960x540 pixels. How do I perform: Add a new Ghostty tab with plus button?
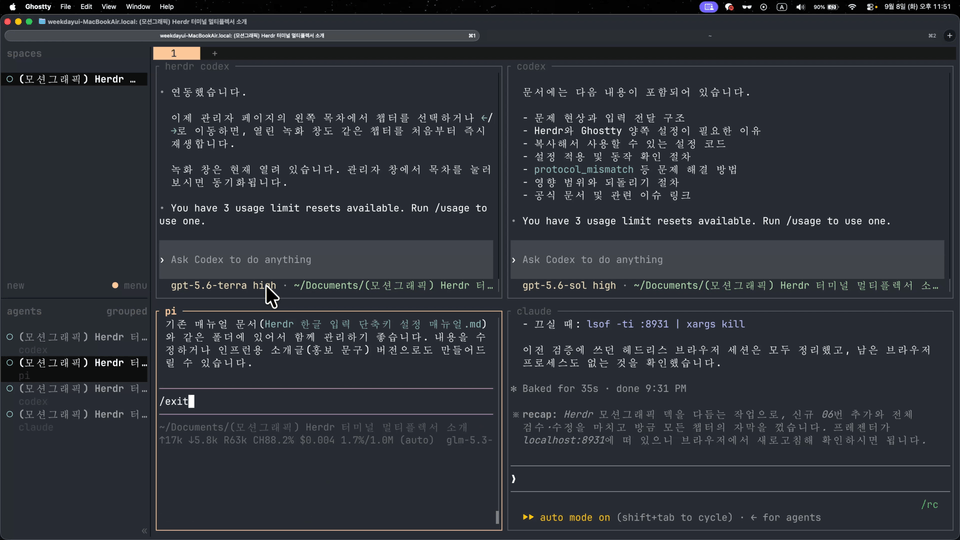click(950, 36)
